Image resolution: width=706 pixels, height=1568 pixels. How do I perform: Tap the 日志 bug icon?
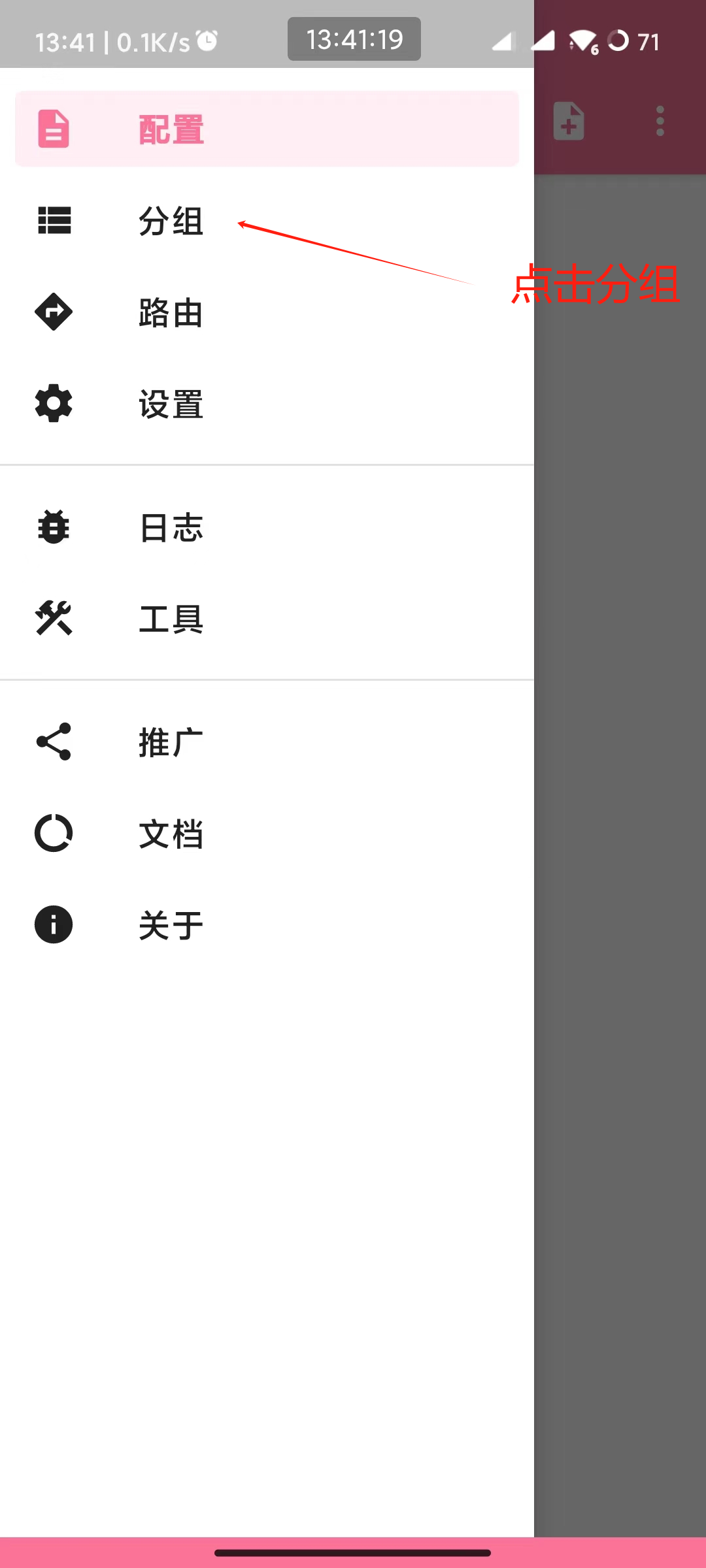(54, 527)
